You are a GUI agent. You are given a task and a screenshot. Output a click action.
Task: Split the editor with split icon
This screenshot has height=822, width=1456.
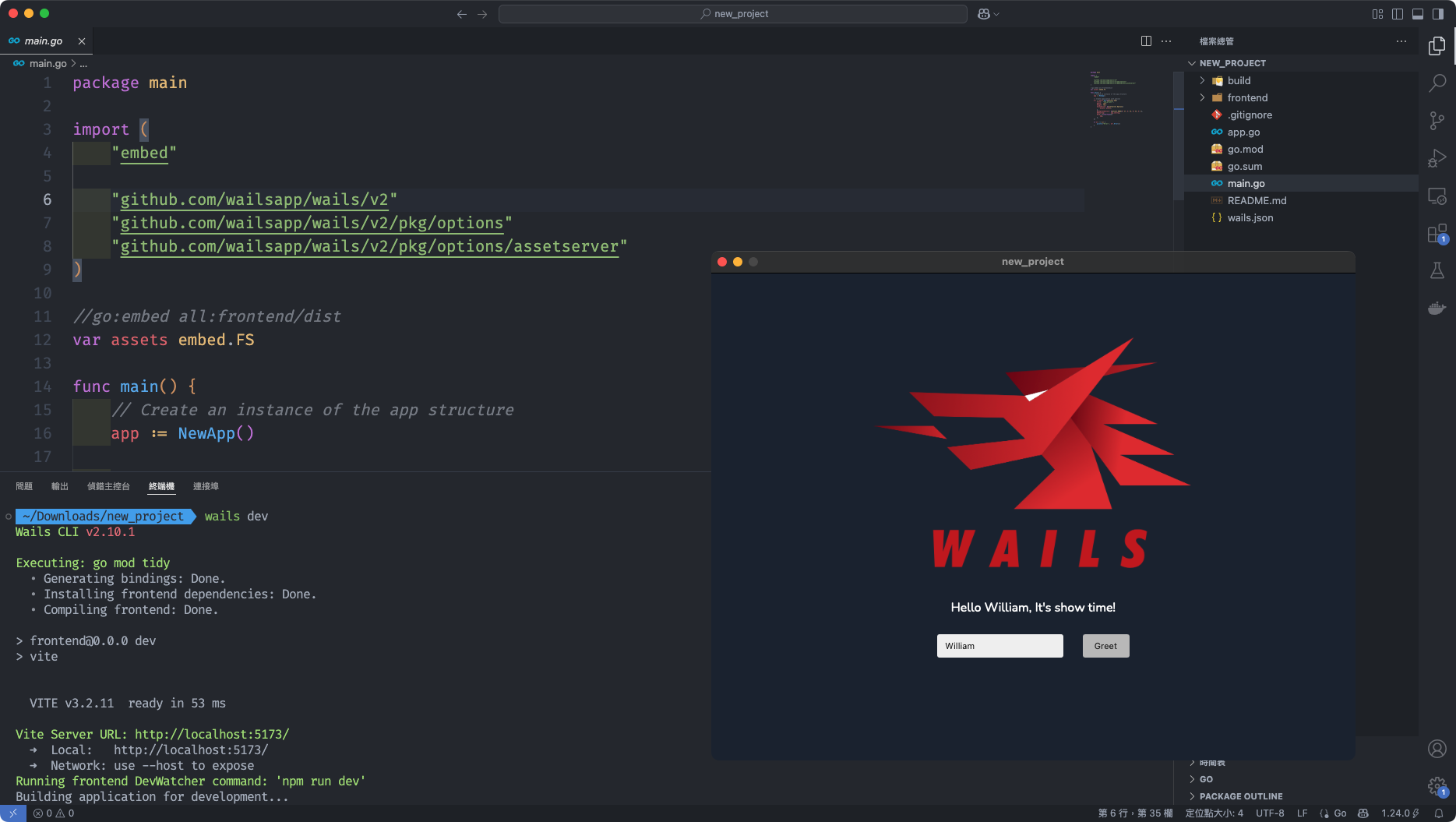click(x=1146, y=41)
